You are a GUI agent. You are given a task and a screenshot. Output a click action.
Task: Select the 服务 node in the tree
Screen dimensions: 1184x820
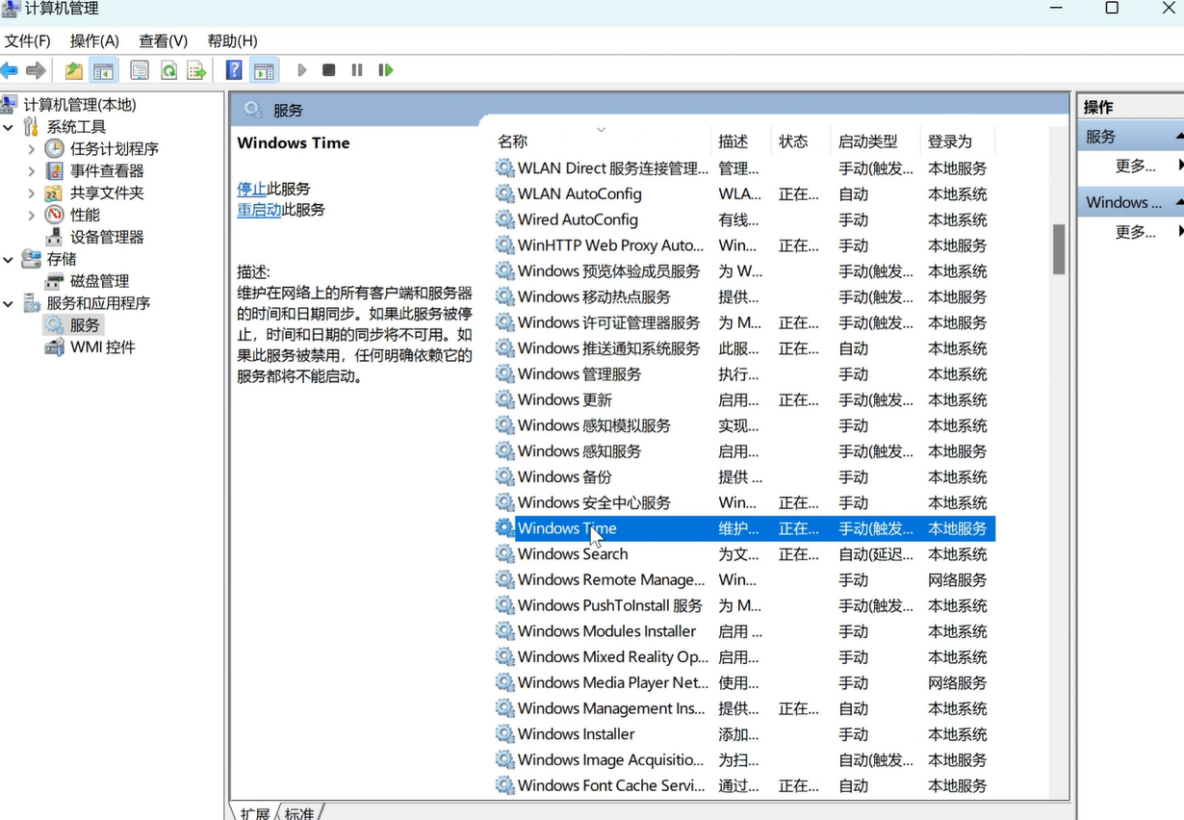point(85,325)
